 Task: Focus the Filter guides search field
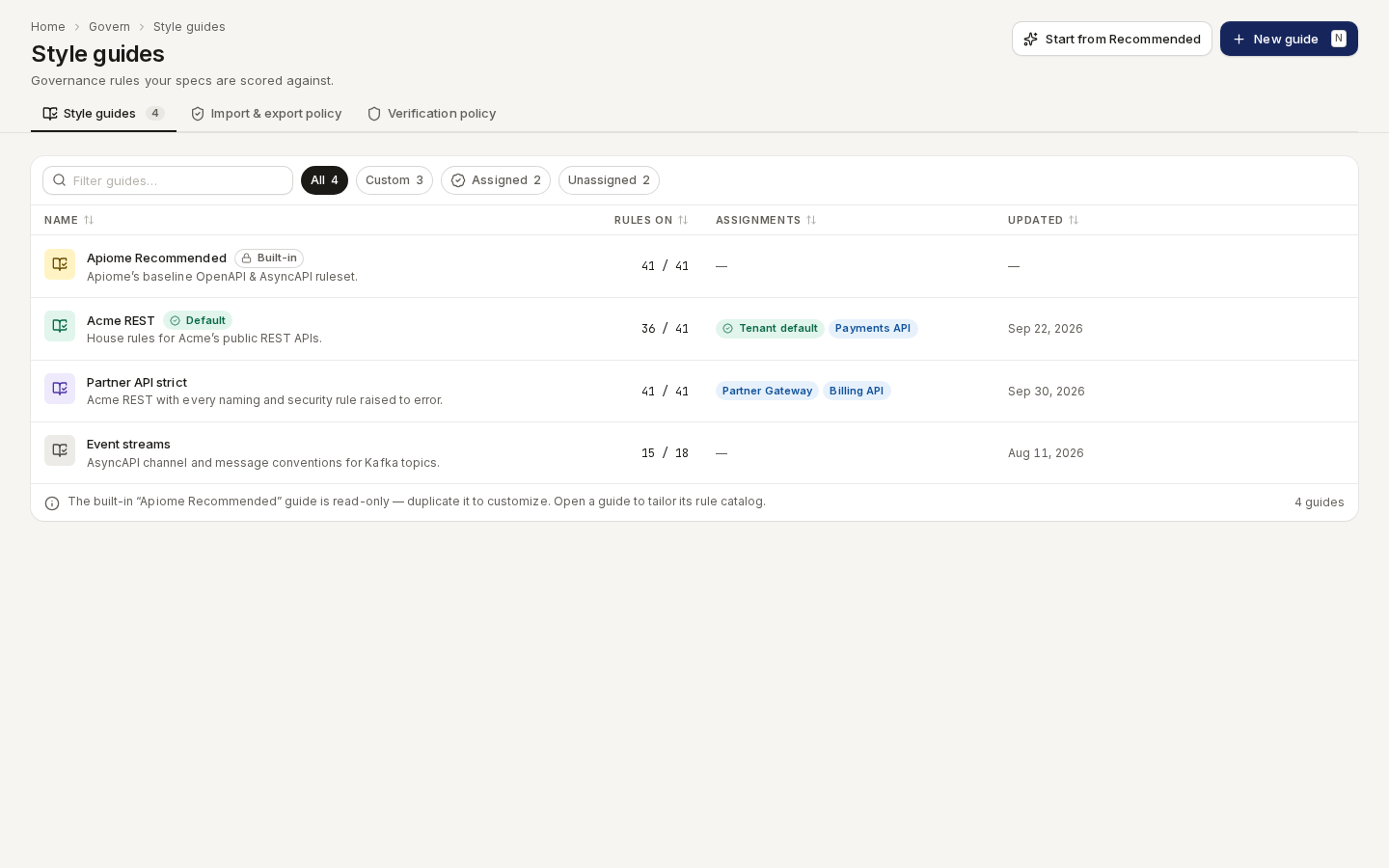168,180
